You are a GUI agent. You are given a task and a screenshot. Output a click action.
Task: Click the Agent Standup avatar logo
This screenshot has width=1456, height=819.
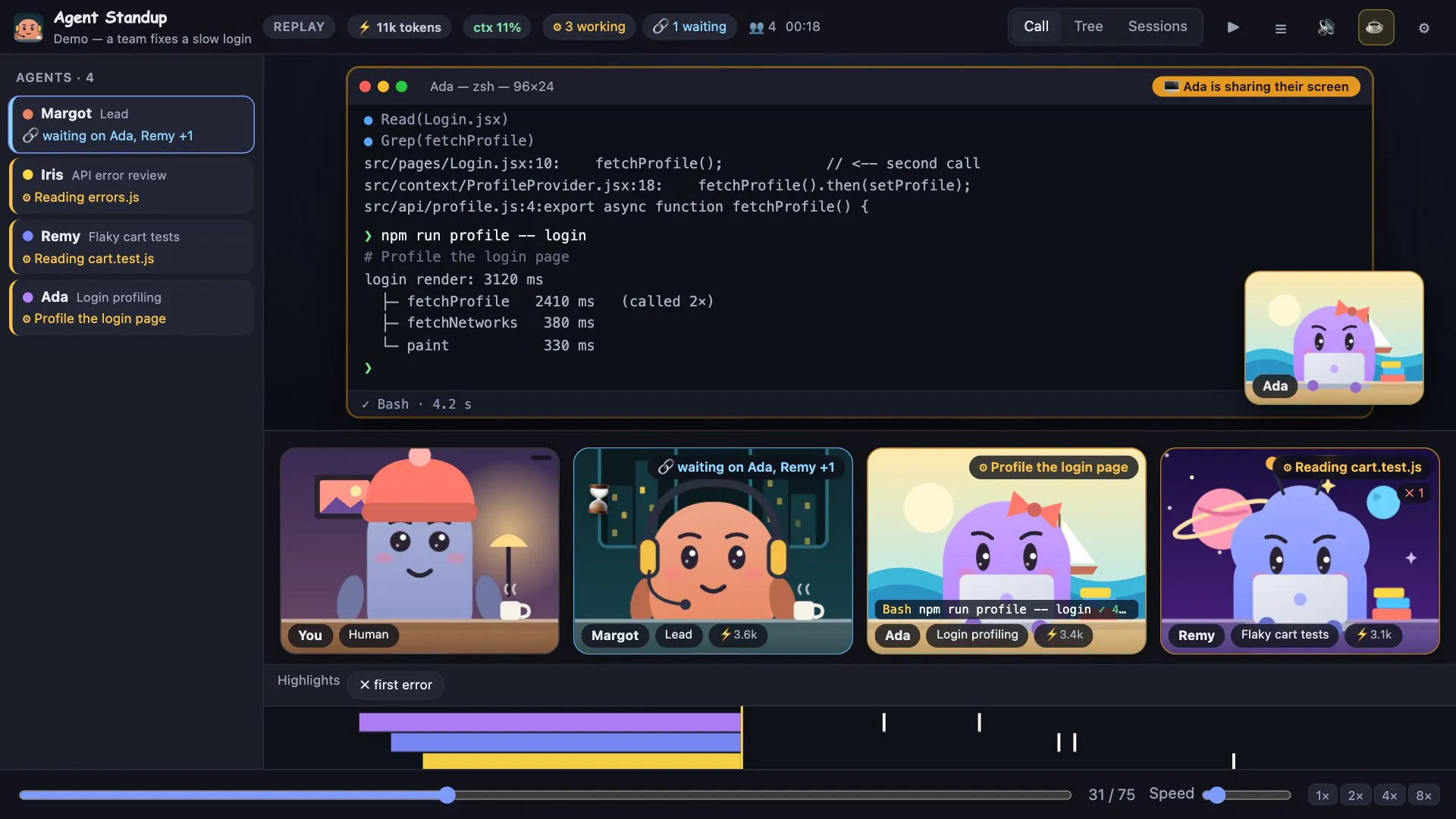28,28
